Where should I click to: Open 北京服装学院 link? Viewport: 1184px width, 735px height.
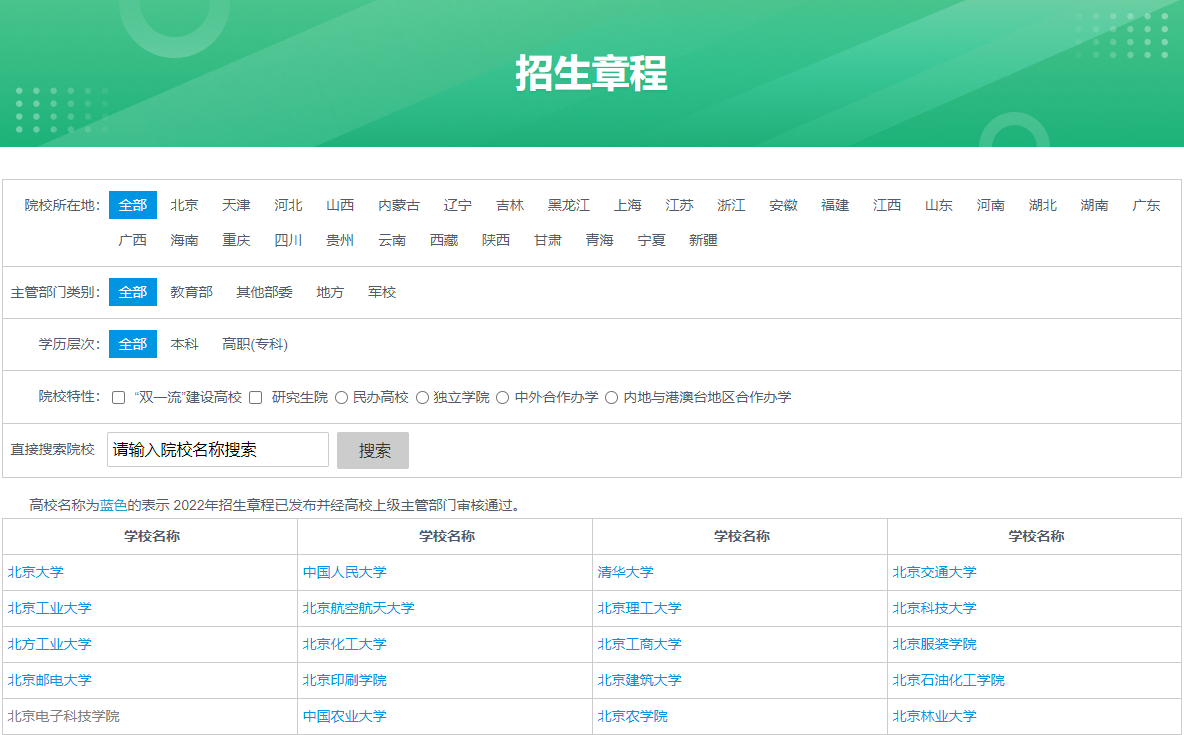935,644
